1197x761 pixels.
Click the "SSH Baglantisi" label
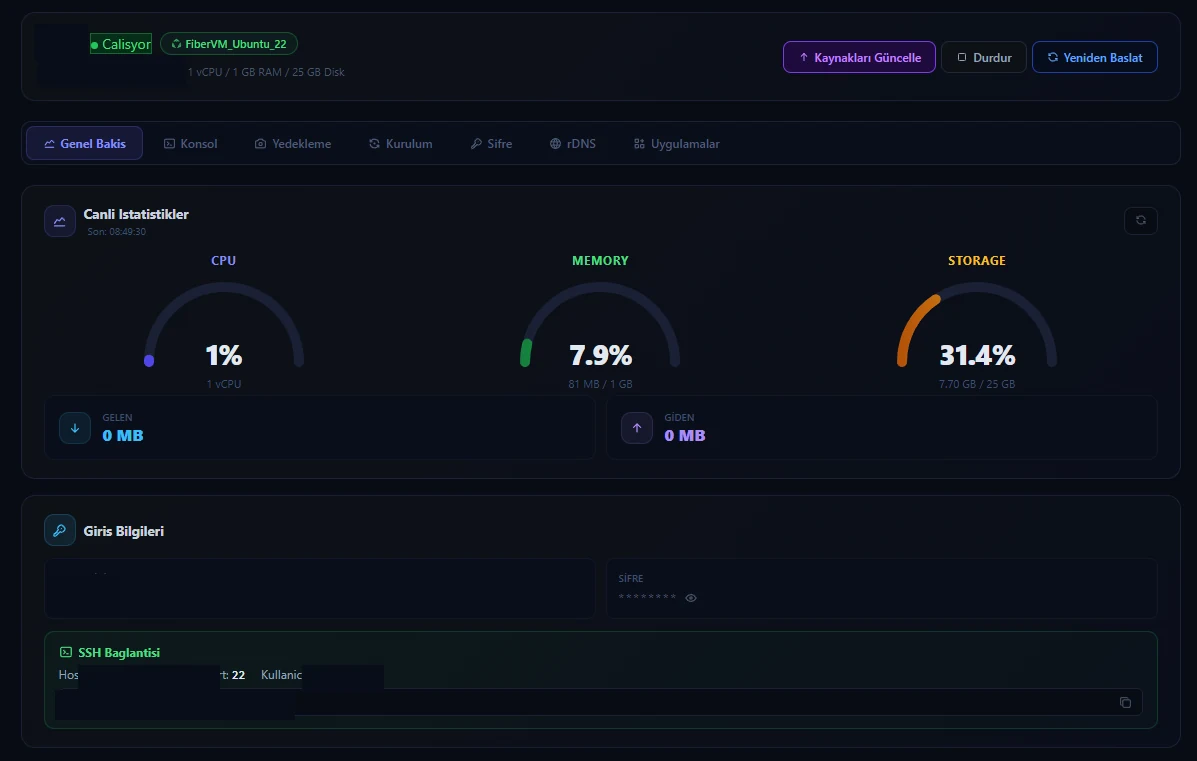[x=119, y=653]
